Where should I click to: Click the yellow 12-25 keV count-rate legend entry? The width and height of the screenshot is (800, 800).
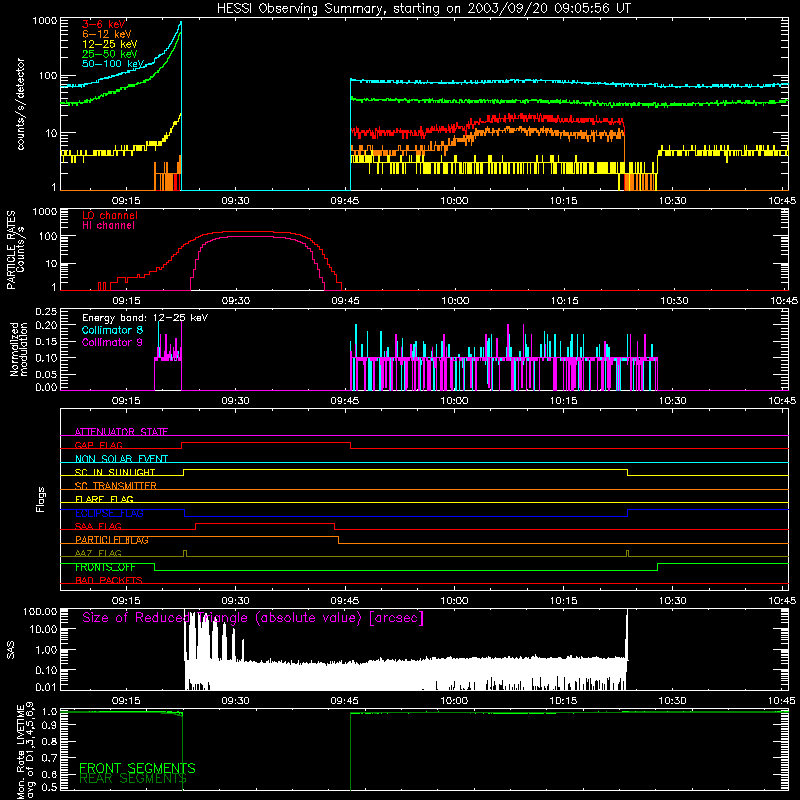(x=110, y=44)
